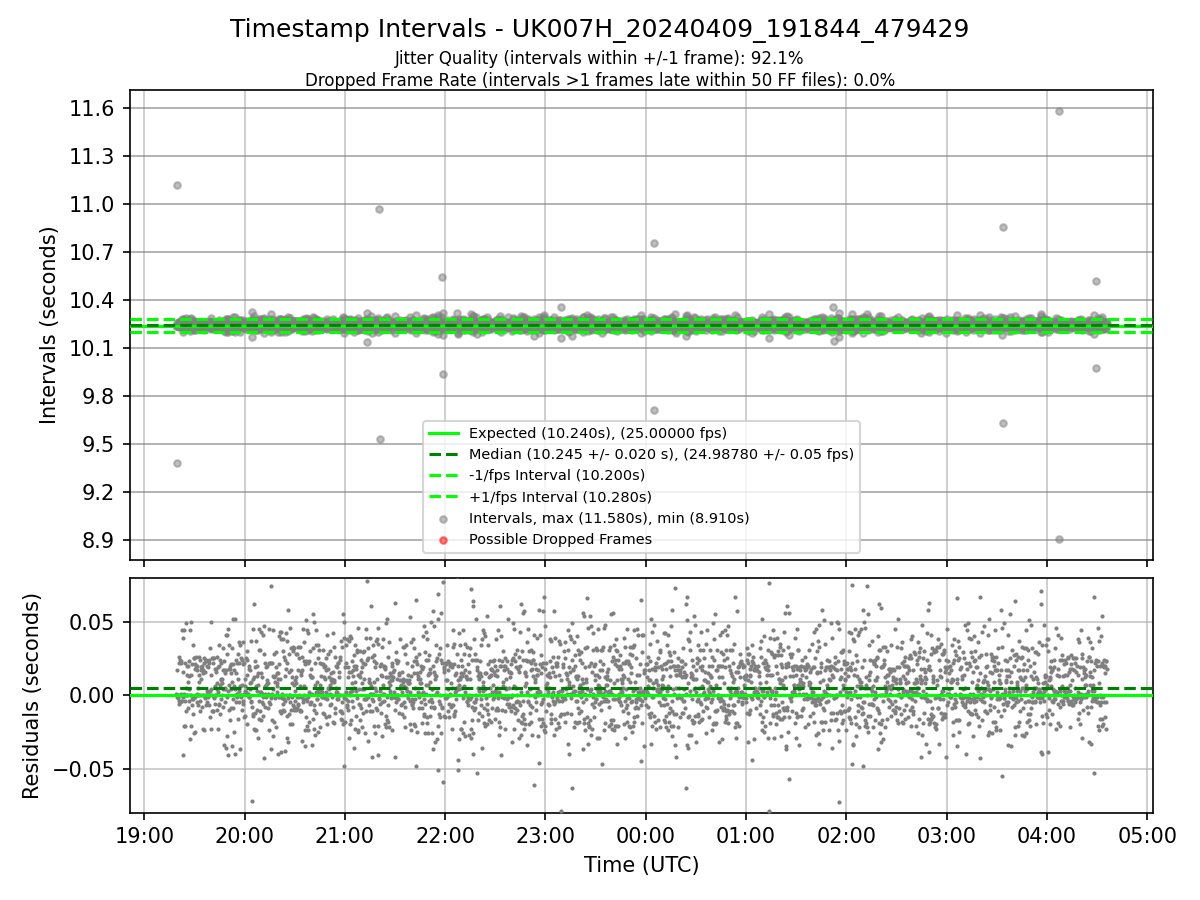Click the '10.1' y-axis tick label

[x=92, y=348]
